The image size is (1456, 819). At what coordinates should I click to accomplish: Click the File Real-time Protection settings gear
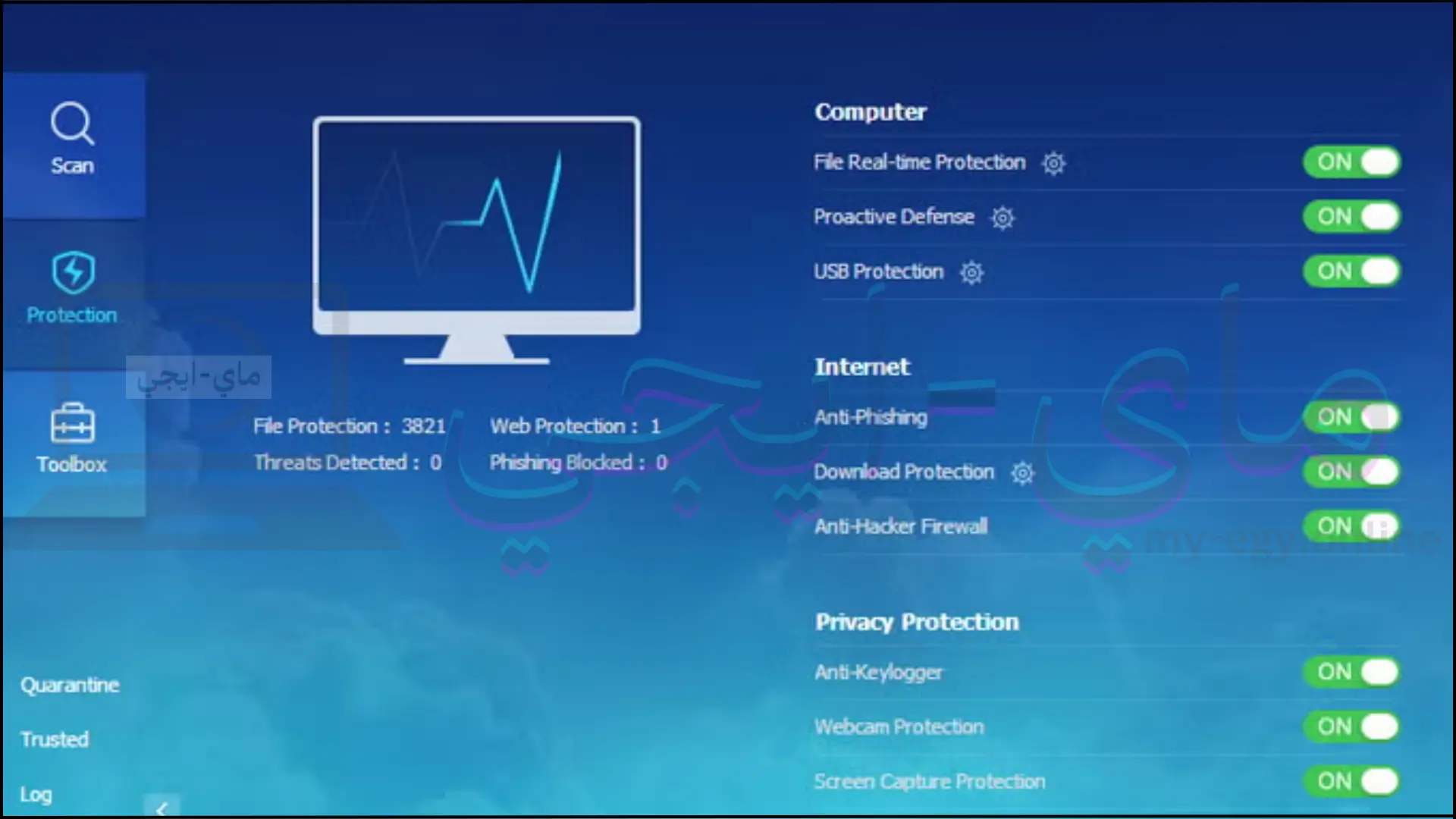(x=1054, y=163)
